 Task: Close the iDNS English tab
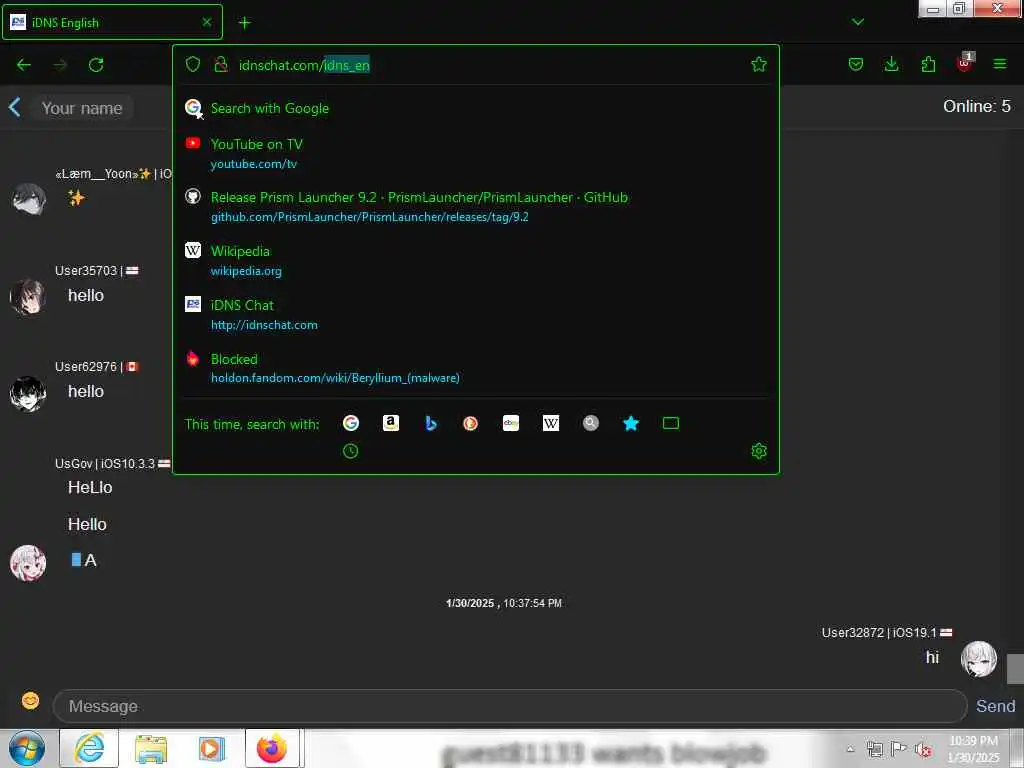[207, 22]
